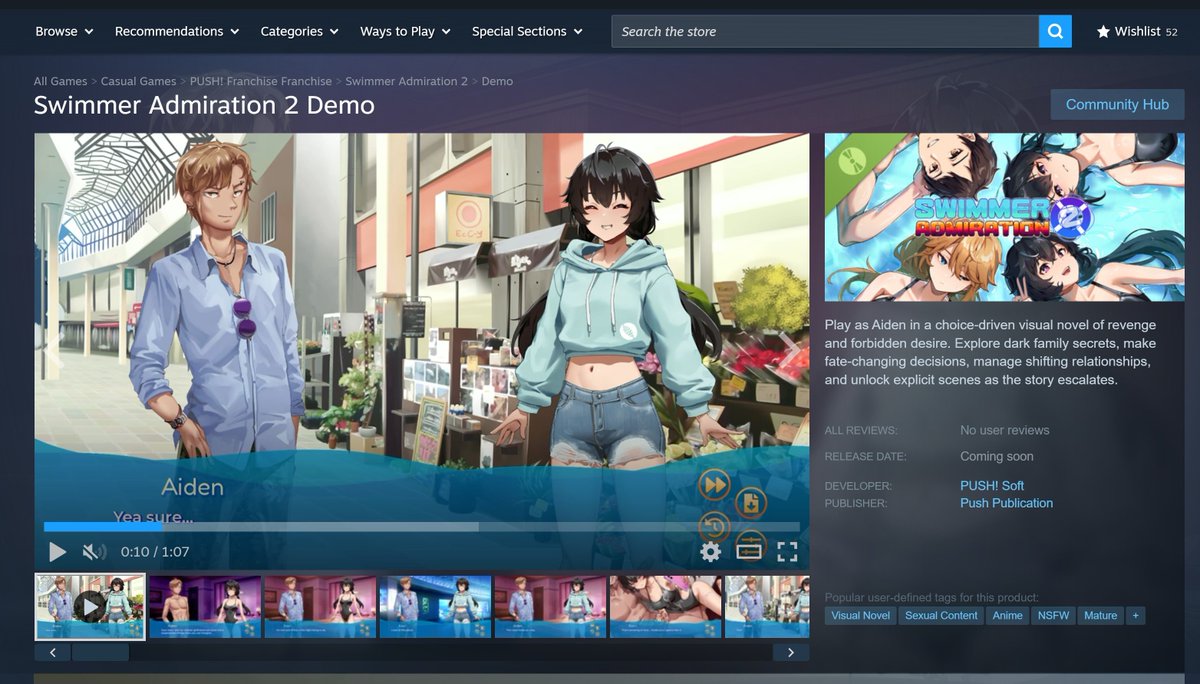This screenshot has height=684, width=1200.
Task: Open the Wishlist star link
Action: pos(1137,31)
